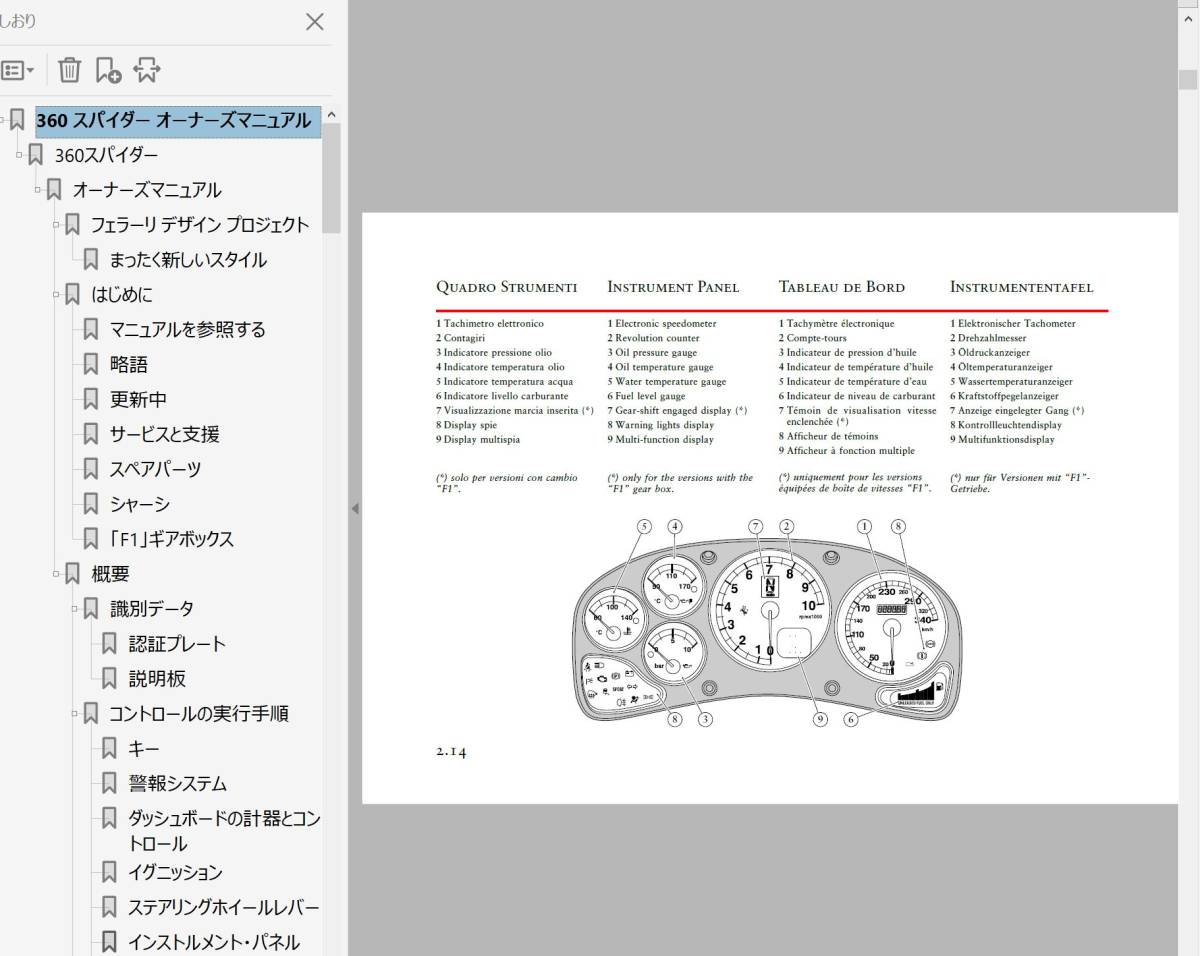1200x956 pixels.
Task: Go to the イグニッション bookmark
Action: [x=175, y=873]
